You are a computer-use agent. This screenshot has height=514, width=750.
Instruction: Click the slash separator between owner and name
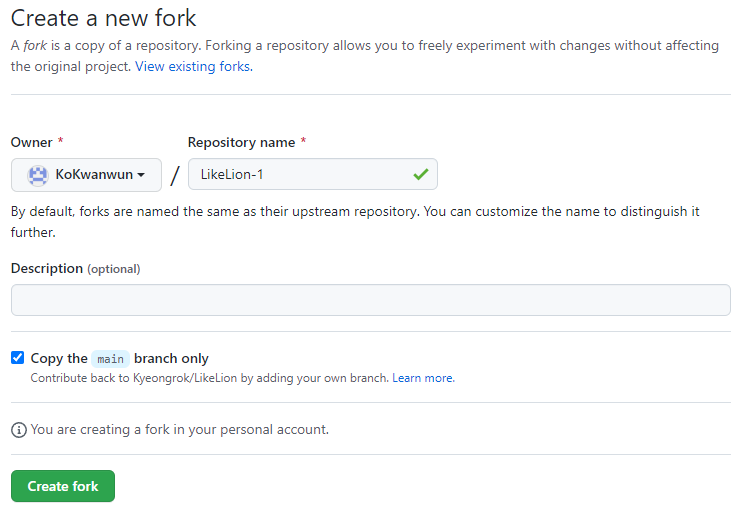[175, 176]
